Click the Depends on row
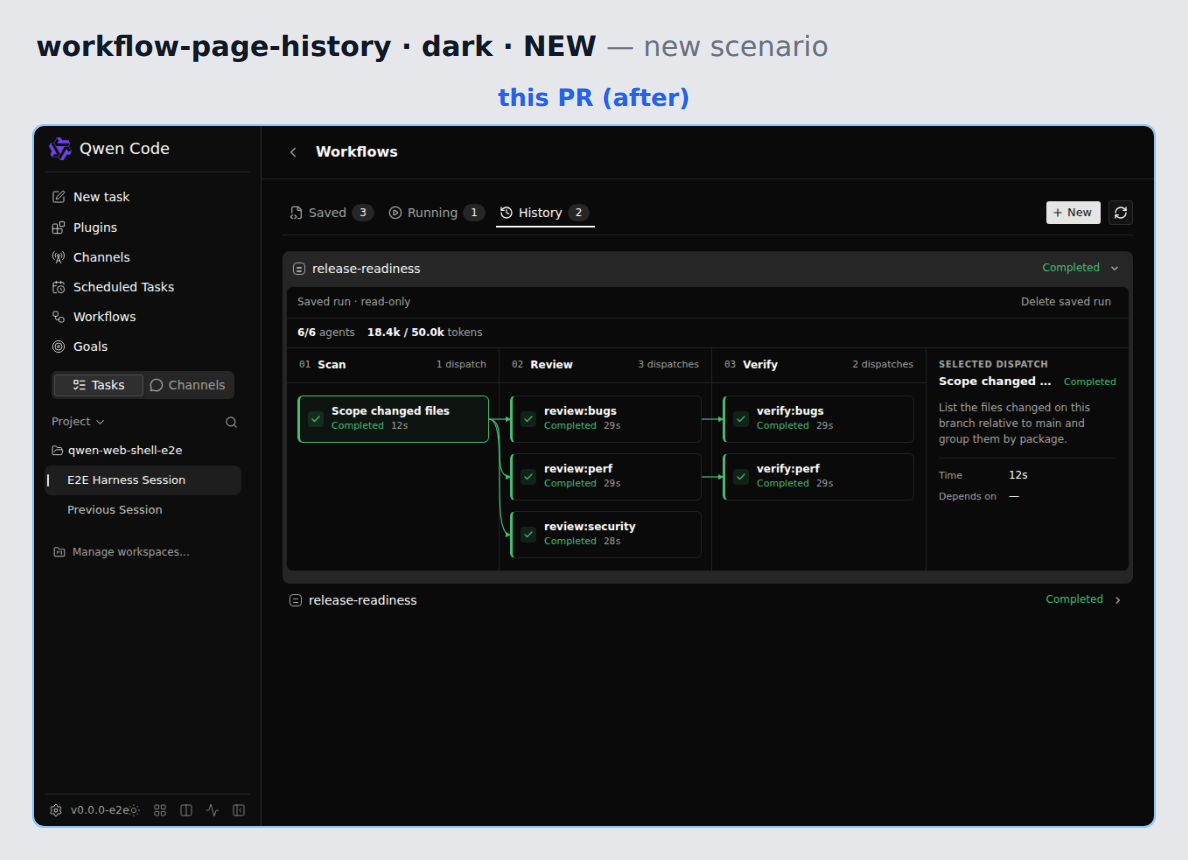 click(x=1027, y=496)
